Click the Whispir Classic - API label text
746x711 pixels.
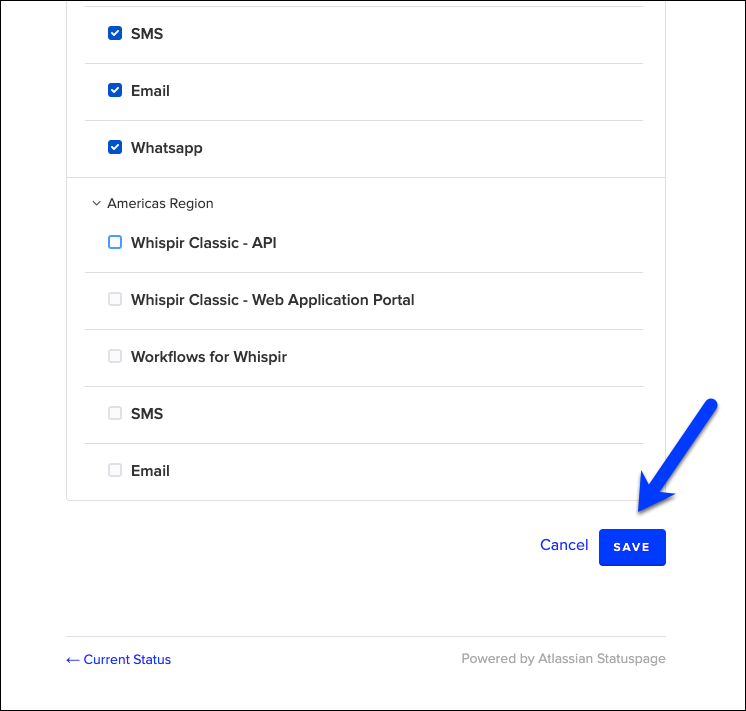click(x=204, y=243)
